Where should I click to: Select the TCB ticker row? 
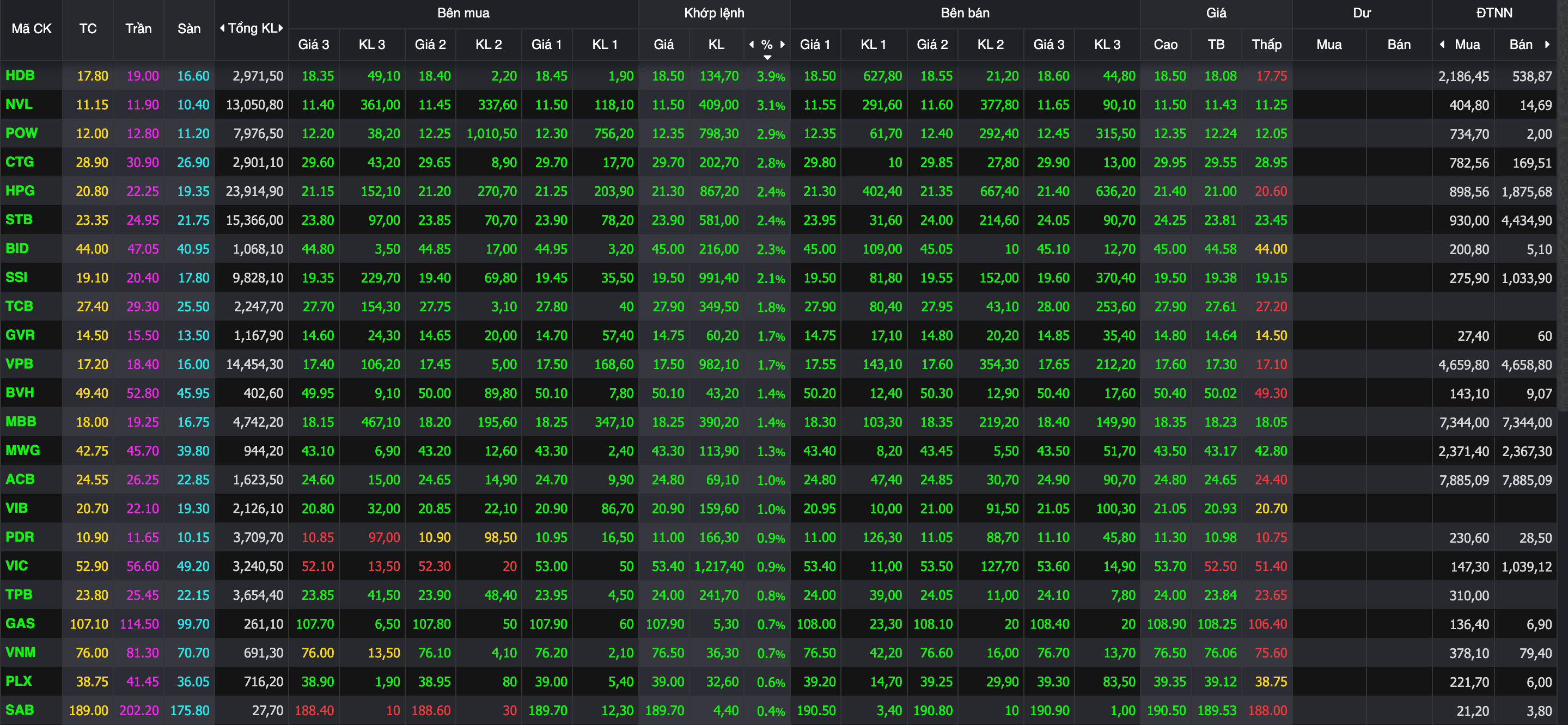coord(20,306)
